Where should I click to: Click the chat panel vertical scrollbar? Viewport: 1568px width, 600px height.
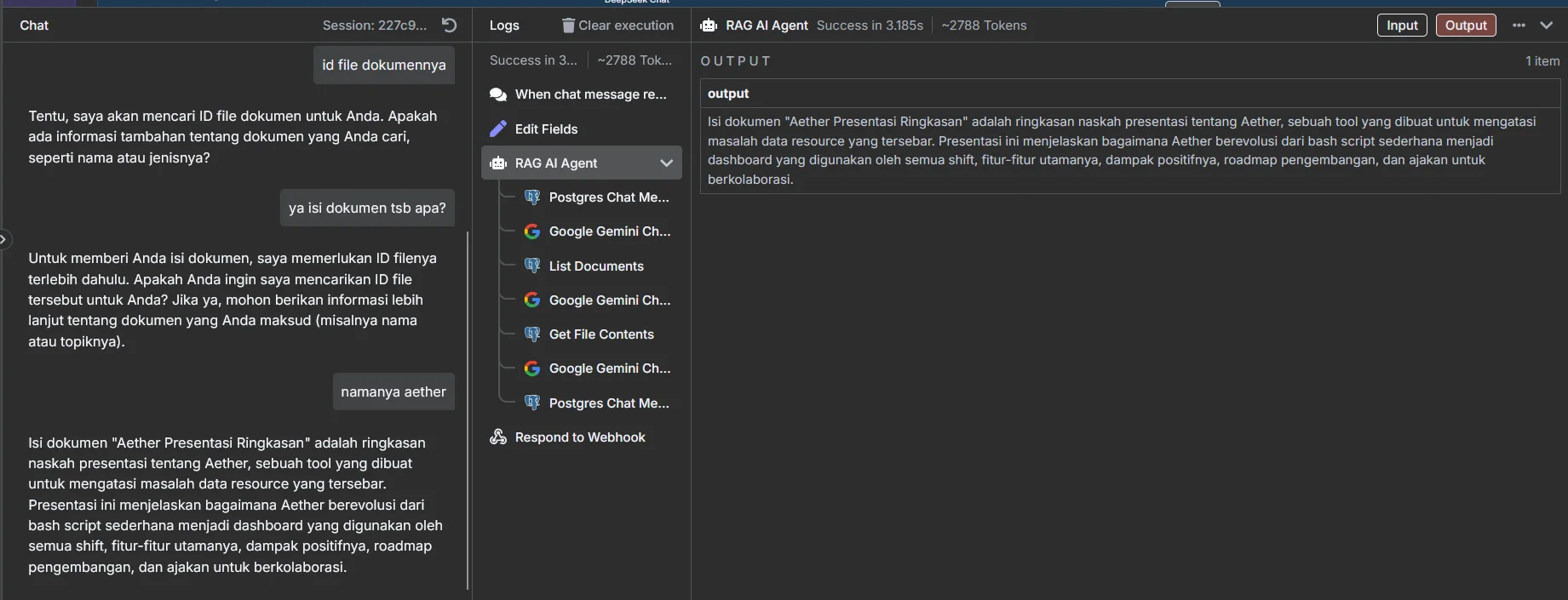pyautogui.click(x=468, y=410)
